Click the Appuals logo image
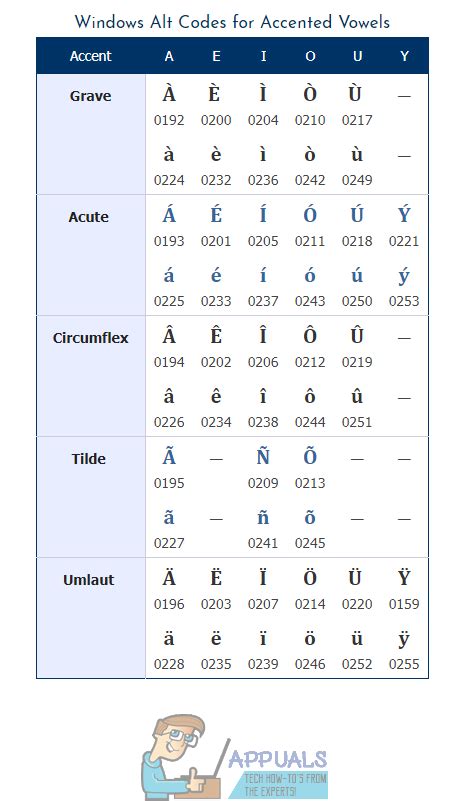This screenshot has width=468, height=801. (236, 758)
